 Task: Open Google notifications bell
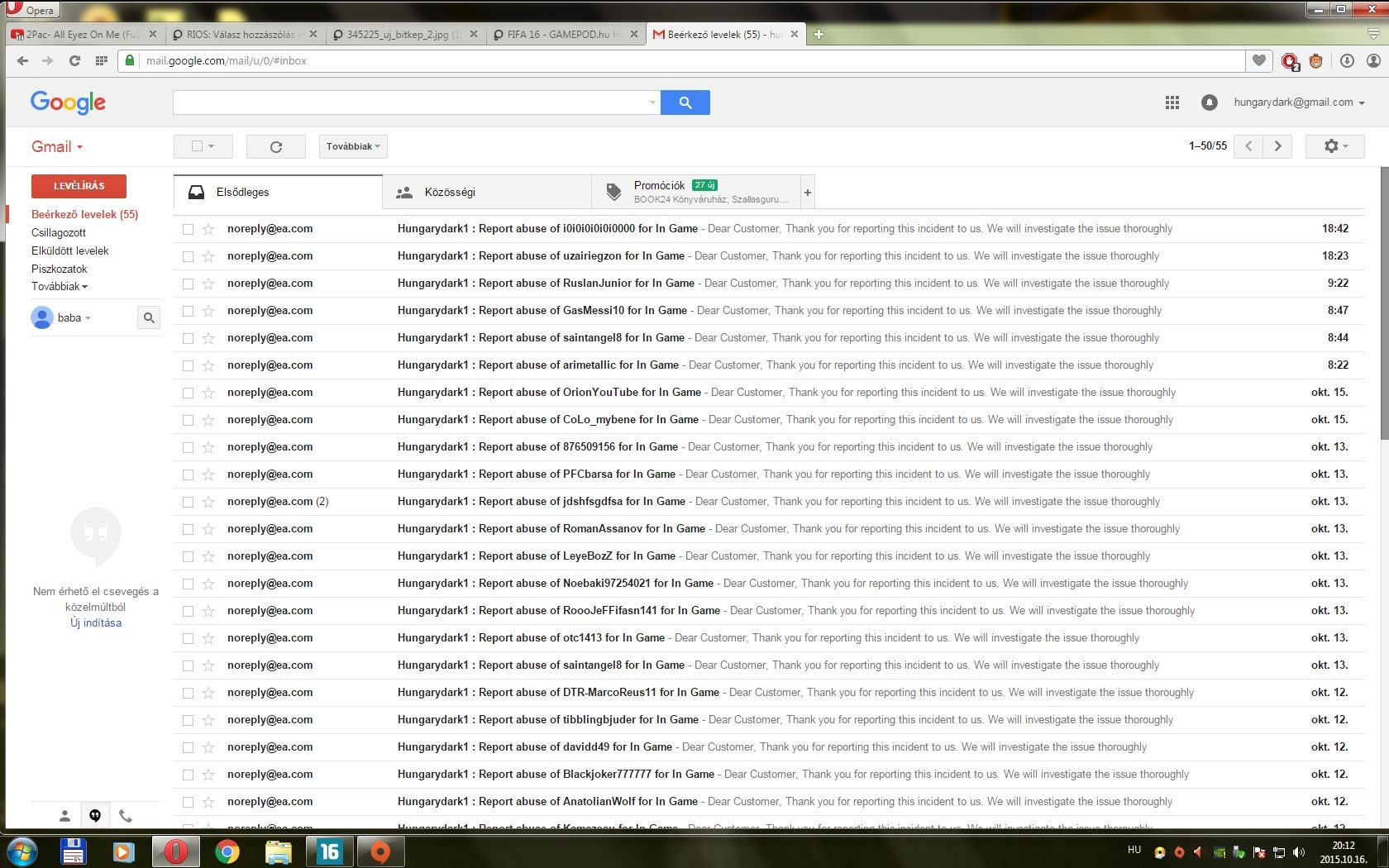(1209, 103)
